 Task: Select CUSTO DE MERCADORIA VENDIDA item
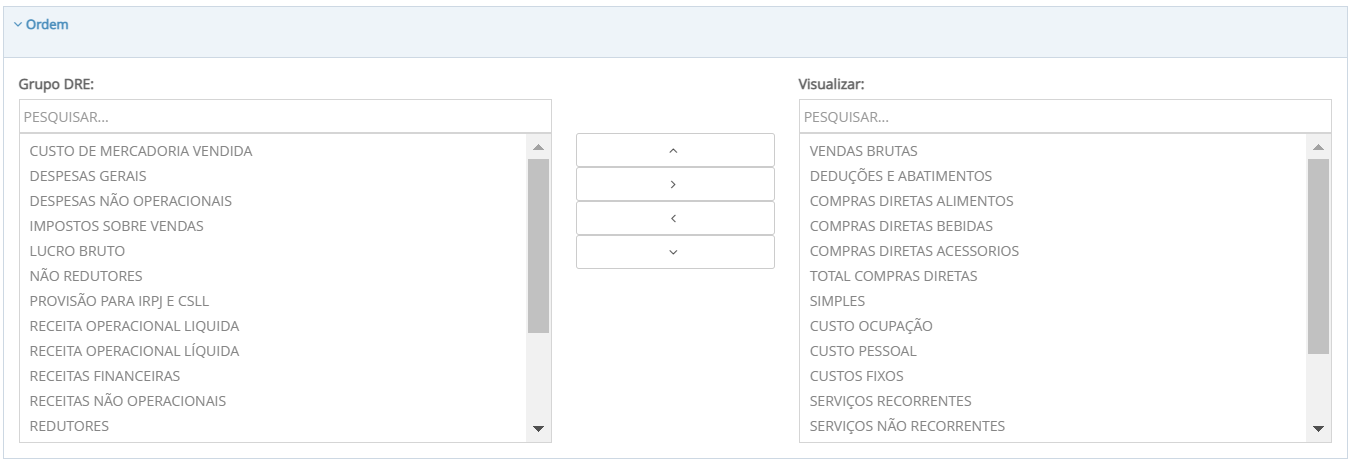point(141,151)
